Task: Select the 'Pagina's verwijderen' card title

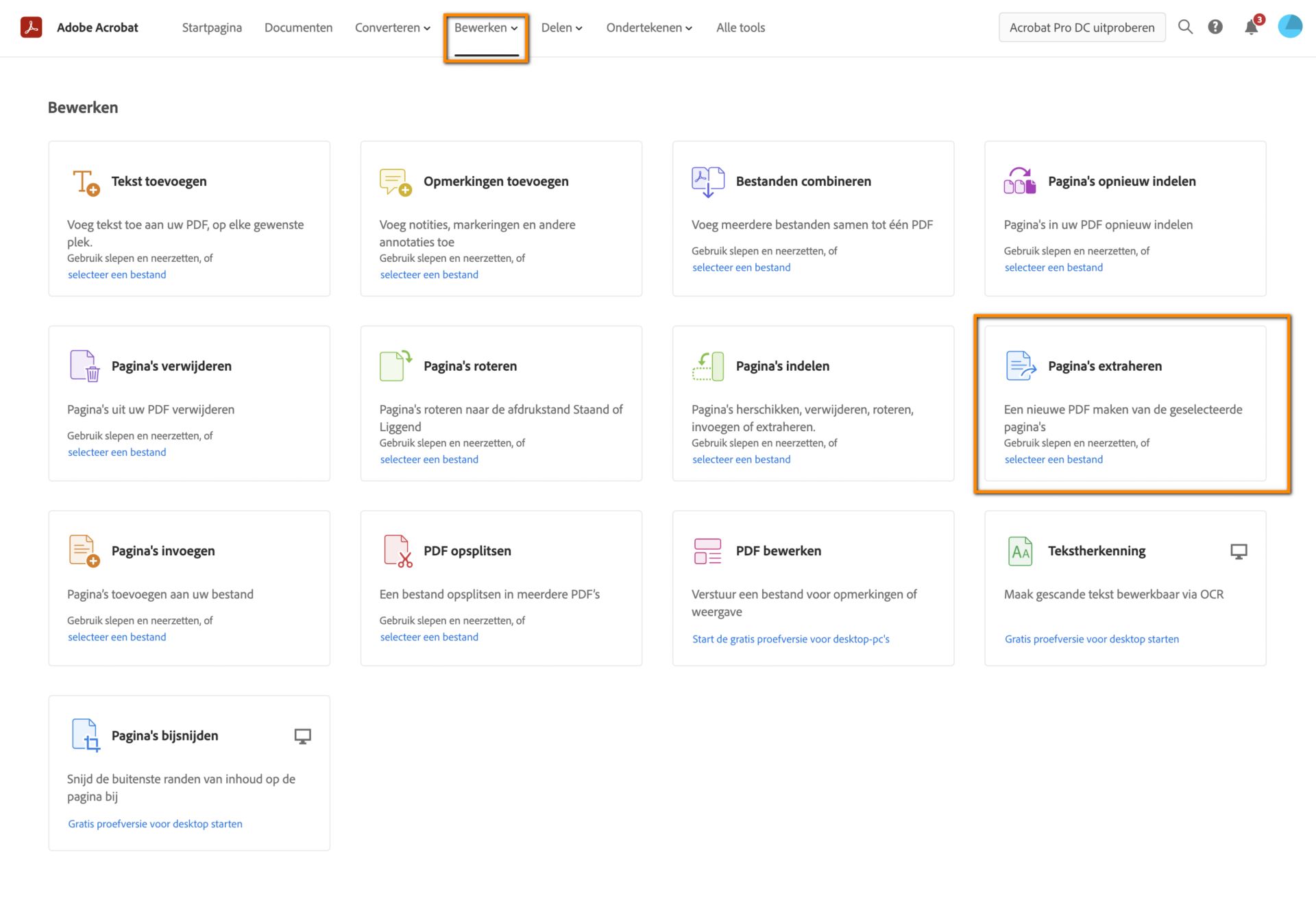Action: click(x=171, y=366)
